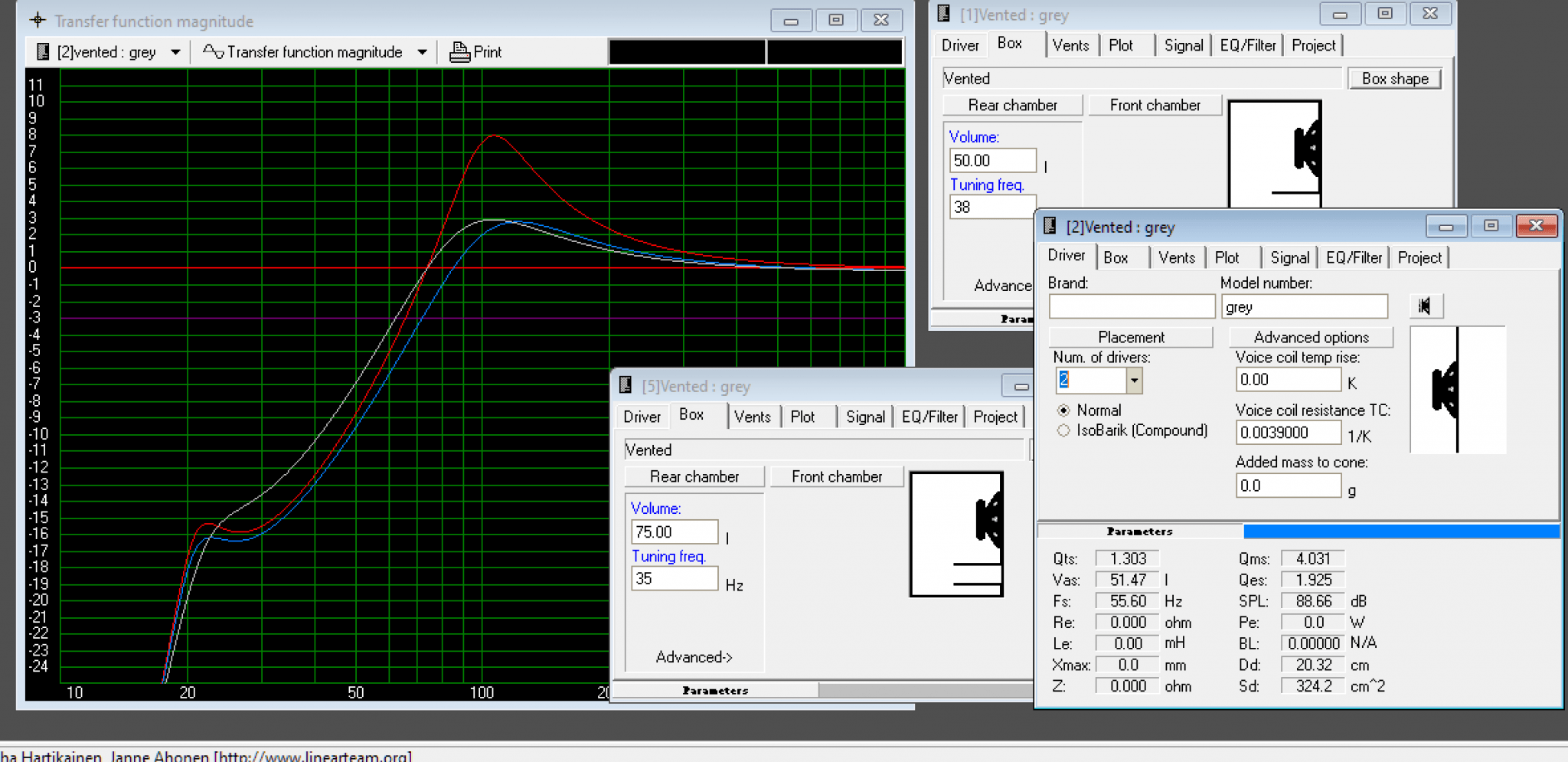Click the SPL value 88.66
Screen dimensions: 1568x762
coord(1313,602)
